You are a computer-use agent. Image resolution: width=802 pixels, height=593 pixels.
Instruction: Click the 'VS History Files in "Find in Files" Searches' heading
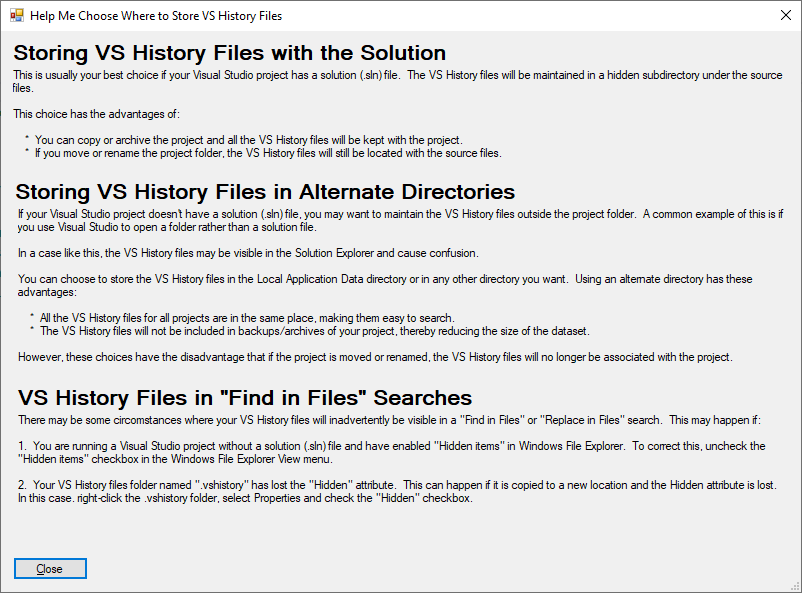pos(245,398)
